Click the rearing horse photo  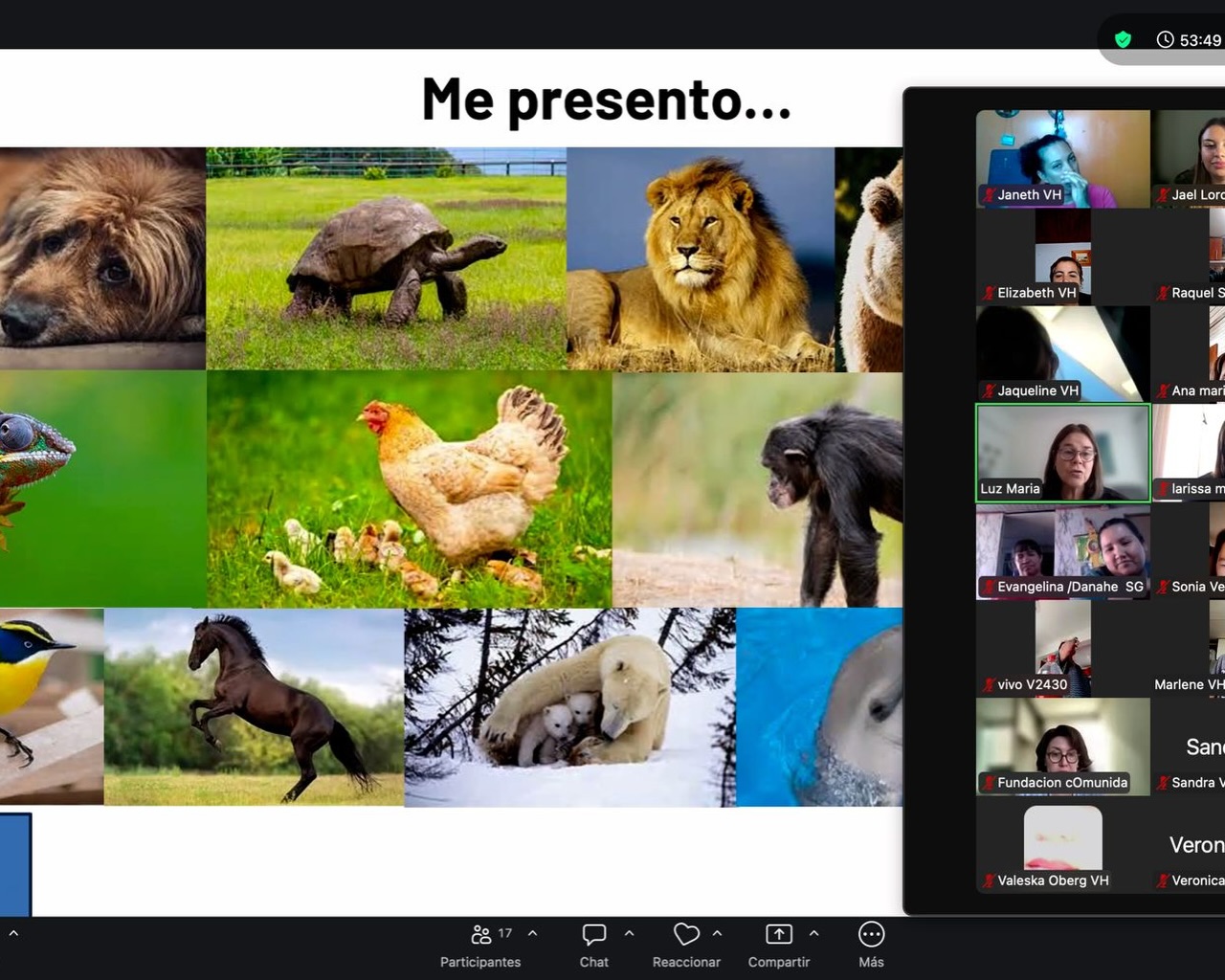pyautogui.click(x=254, y=706)
